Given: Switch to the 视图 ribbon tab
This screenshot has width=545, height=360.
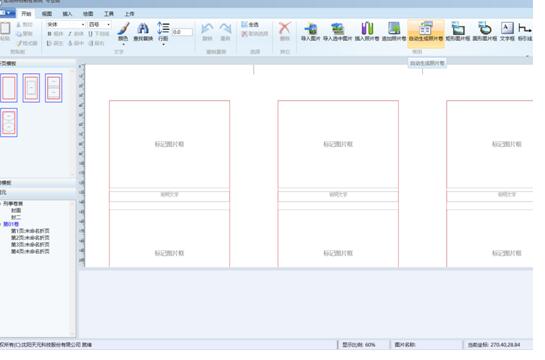Looking at the screenshot, I should 47,14.
